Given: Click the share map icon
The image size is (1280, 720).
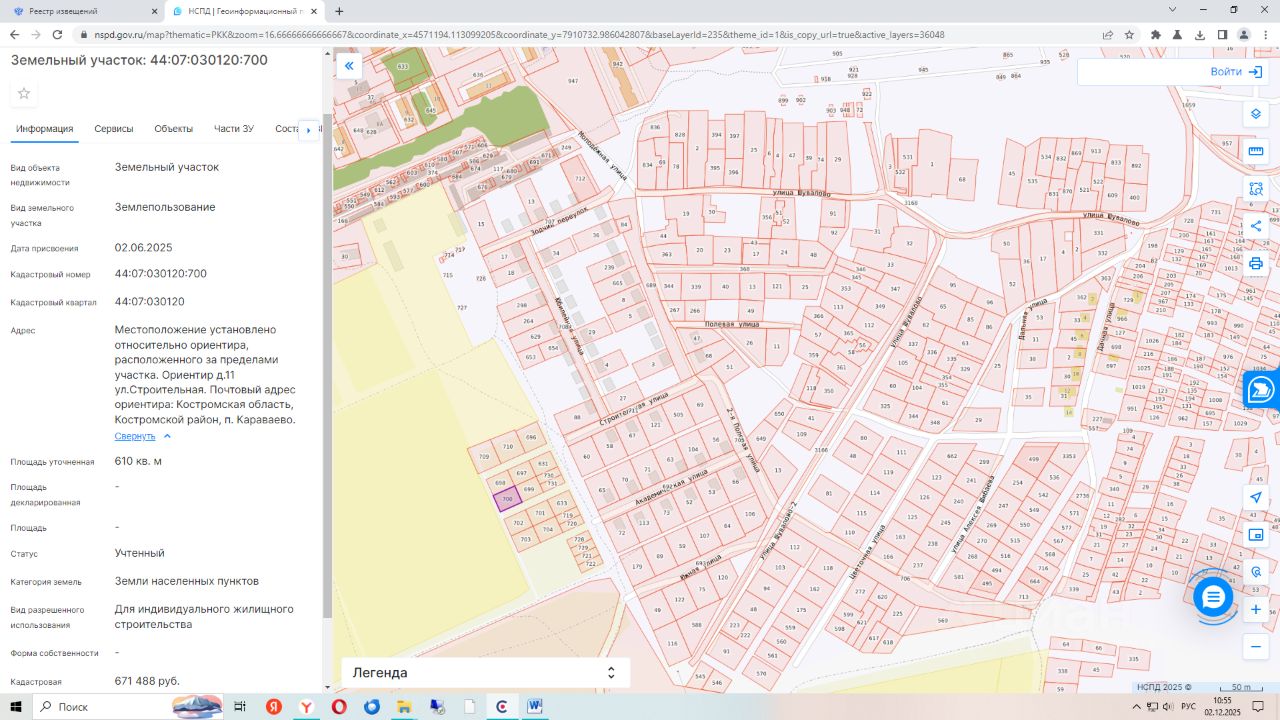Looking at the screenshot, I should pyautogui.click(x=1256, y=226).
